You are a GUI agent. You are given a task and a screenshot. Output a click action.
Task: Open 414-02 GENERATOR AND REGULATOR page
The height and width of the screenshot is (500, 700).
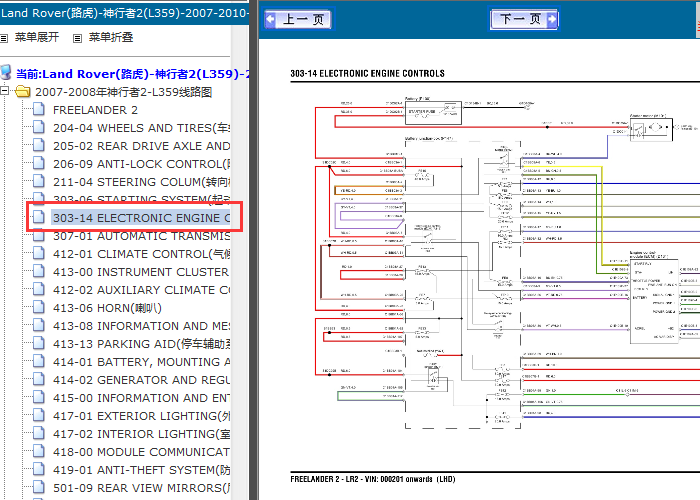142,380
